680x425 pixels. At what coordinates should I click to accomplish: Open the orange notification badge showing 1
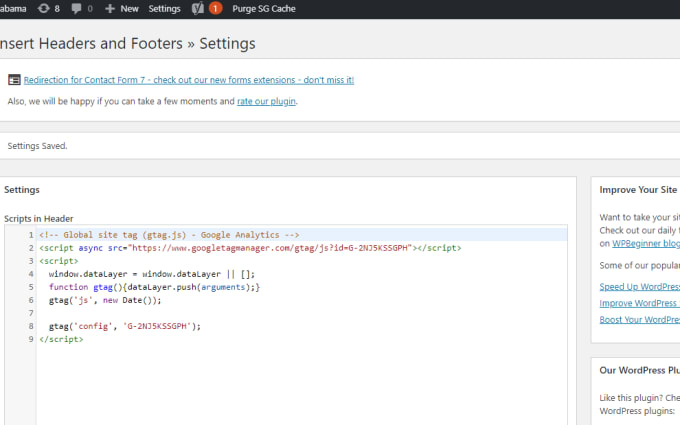[x=215, y=8]
